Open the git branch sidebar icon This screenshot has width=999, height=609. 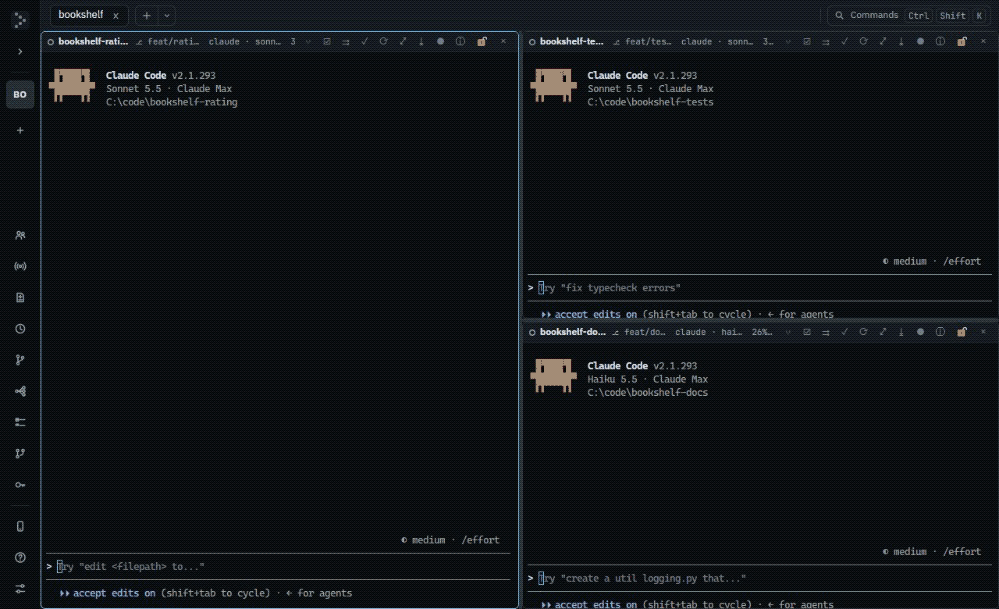point(20,360)
